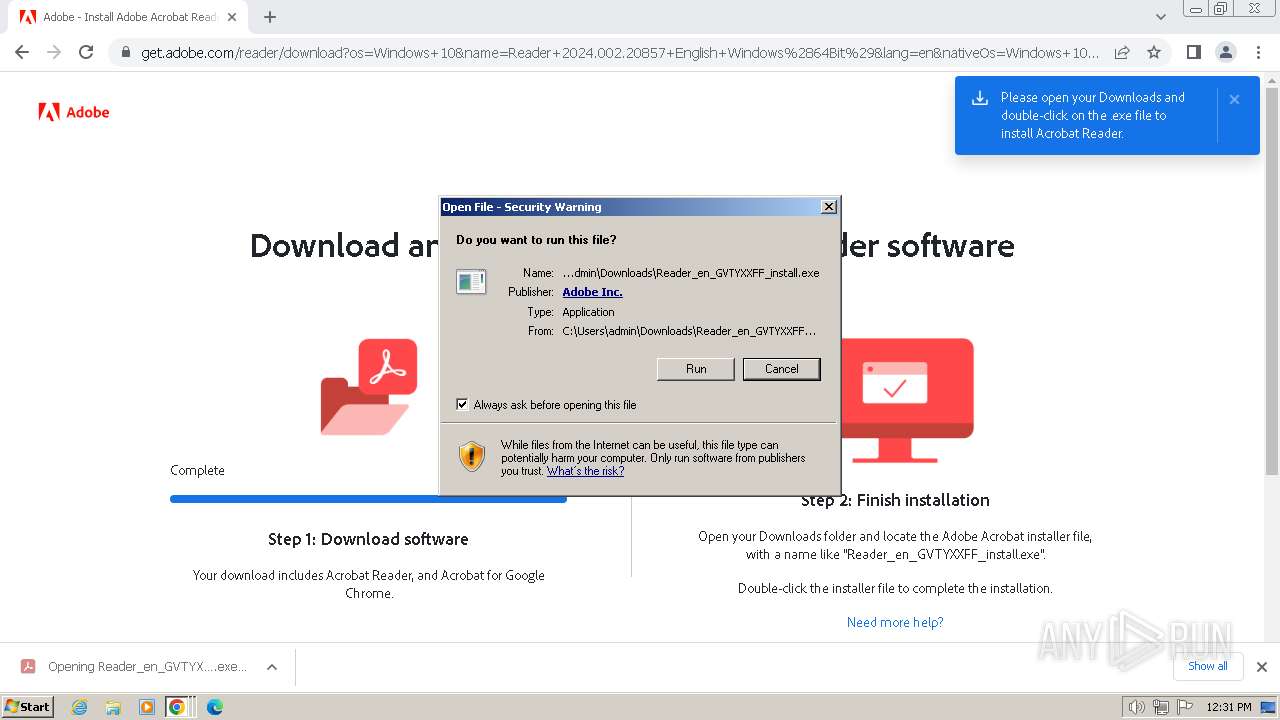Screen dimensions: 1280x720
Task: Click the Need more help? link
Action: click(895, 622)
